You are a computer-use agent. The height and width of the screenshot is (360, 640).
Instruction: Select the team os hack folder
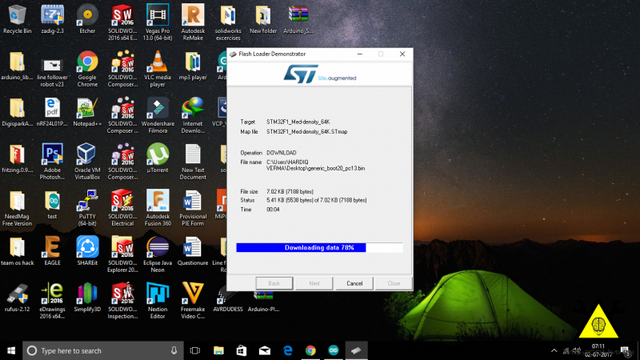tap(17, 251)
